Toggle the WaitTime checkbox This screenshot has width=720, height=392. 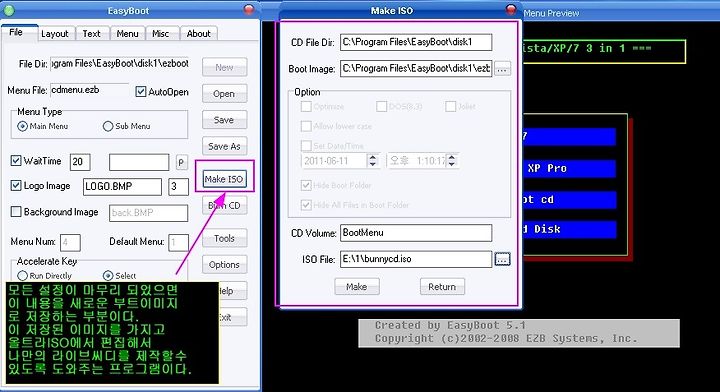click(x=16, y=161)
